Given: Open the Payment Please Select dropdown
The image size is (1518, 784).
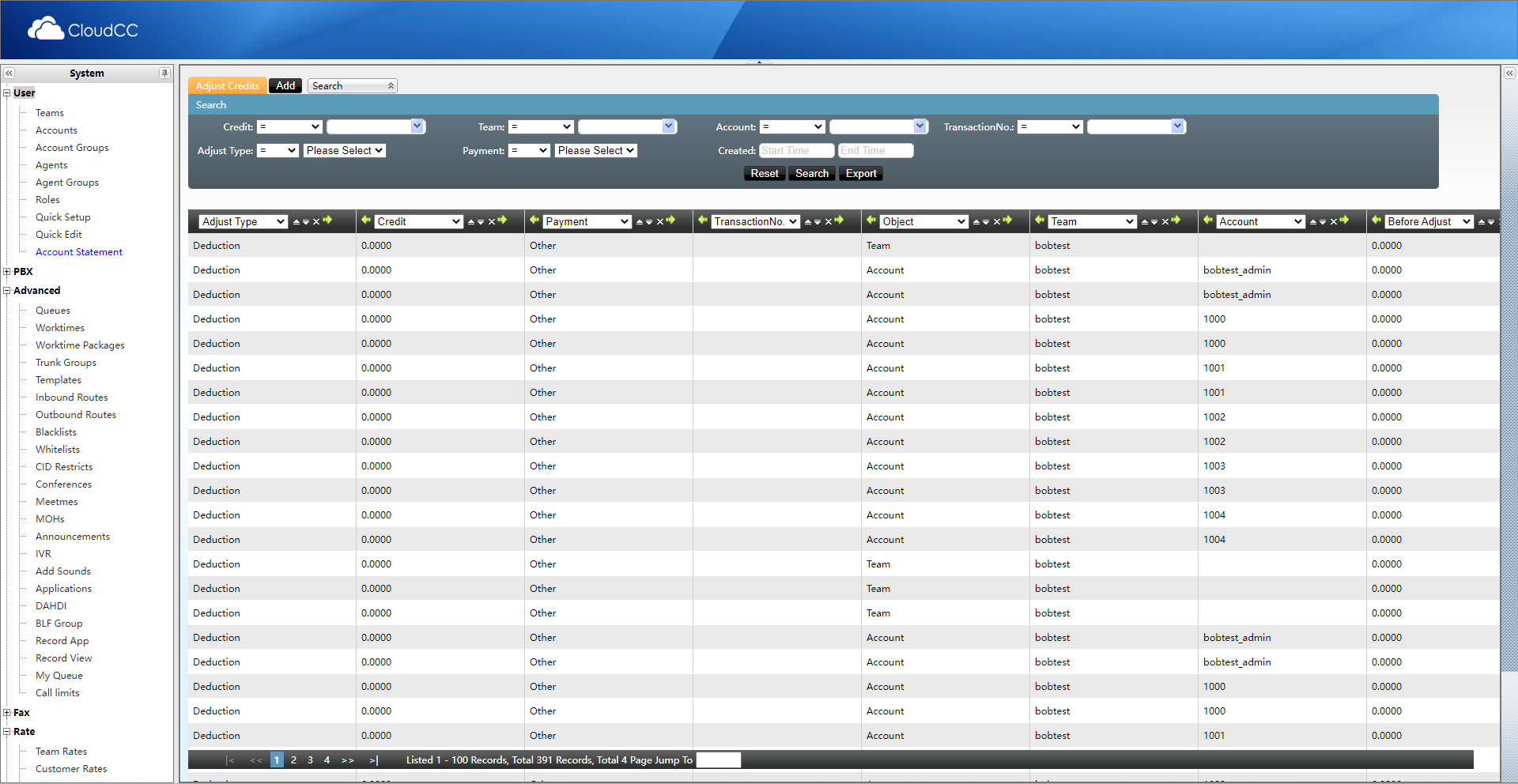Looking at the screenshot, I should point(595,150).
